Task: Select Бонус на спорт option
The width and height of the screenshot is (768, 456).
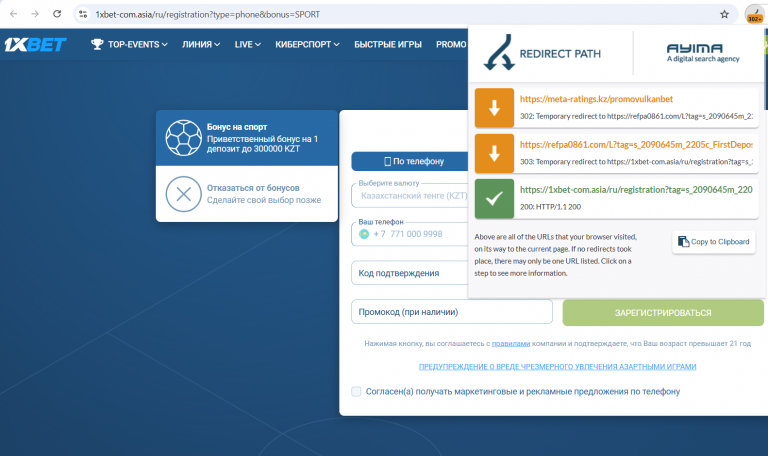Action: 247,138
